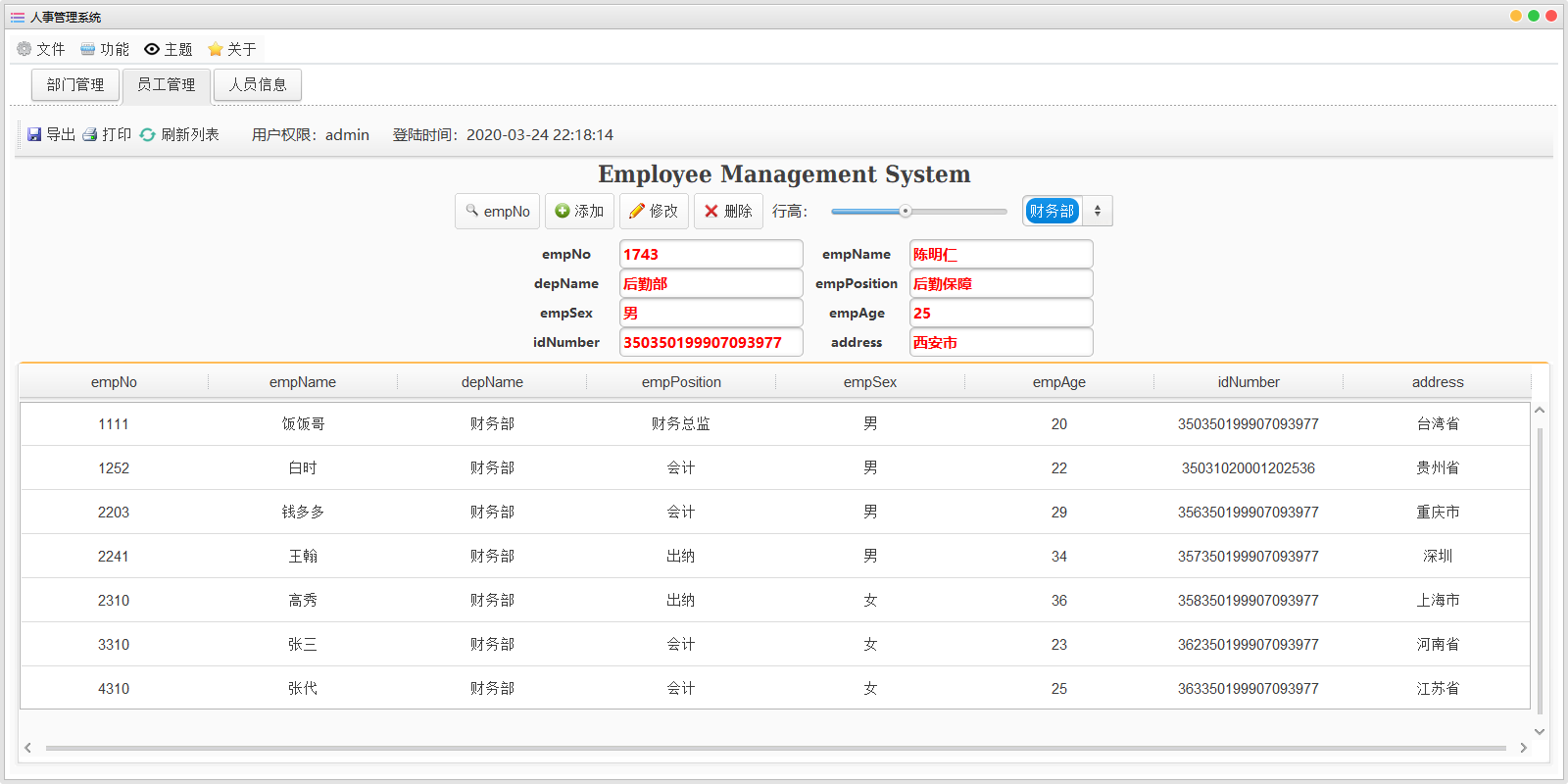Sort by empAge column header

tap(1059, 382)
